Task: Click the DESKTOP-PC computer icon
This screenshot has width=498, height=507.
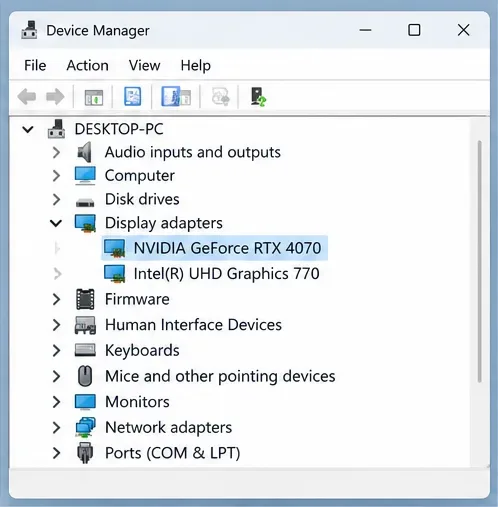Action: click(x=56, y=129)
